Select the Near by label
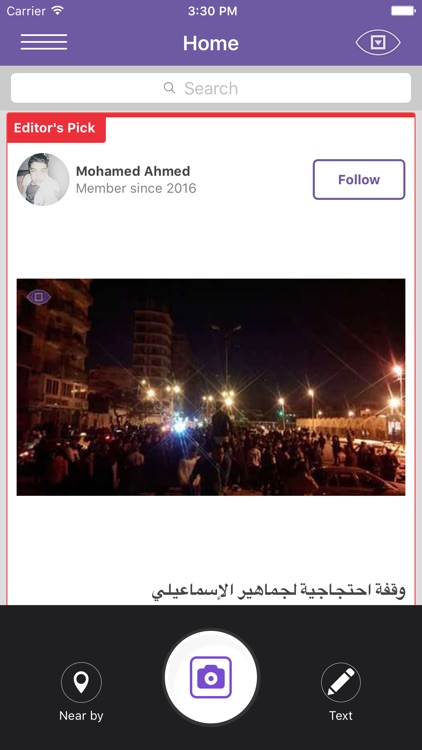 81,716
